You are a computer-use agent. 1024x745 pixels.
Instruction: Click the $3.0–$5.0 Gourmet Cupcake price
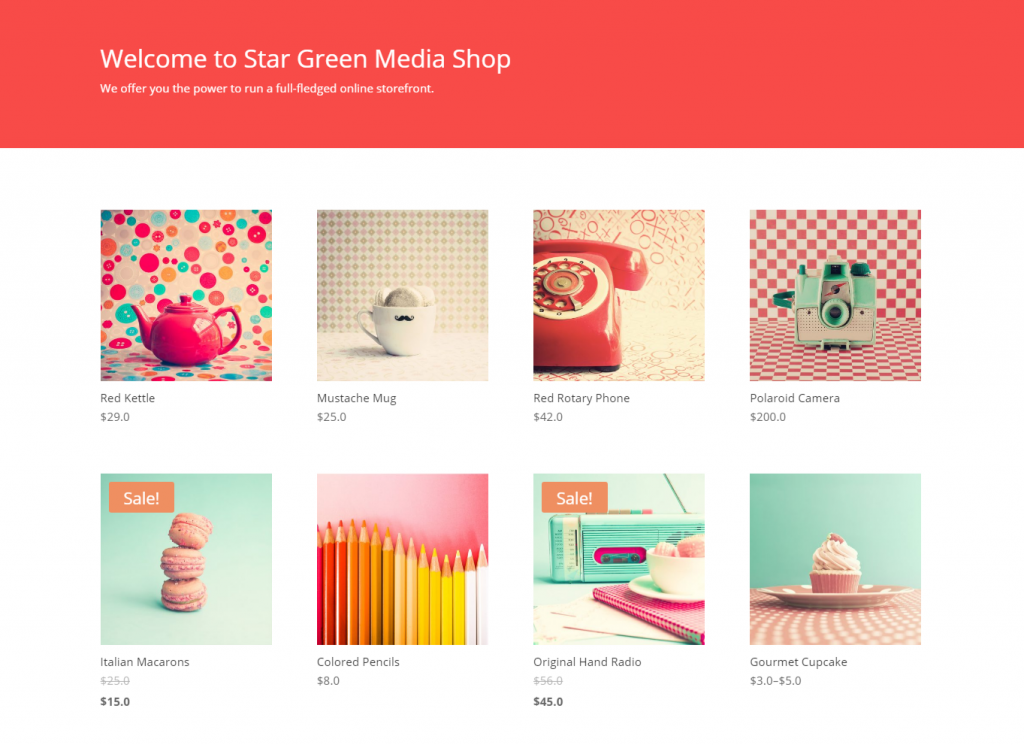(x=775, y=680)
